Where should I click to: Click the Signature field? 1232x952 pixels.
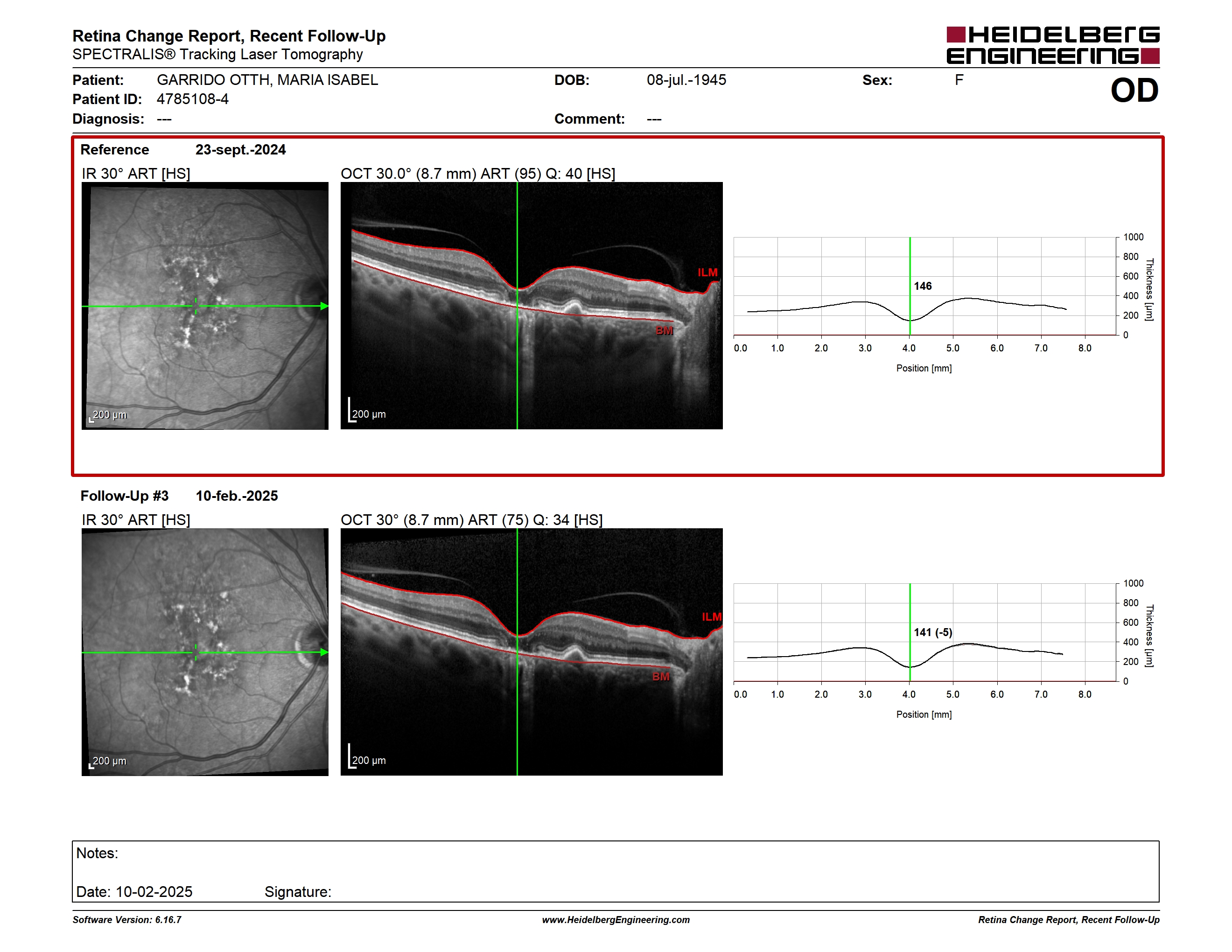298,892
